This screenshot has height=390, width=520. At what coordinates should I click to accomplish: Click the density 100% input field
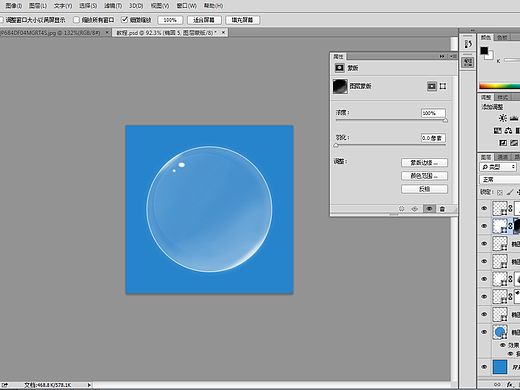point(433,113)
